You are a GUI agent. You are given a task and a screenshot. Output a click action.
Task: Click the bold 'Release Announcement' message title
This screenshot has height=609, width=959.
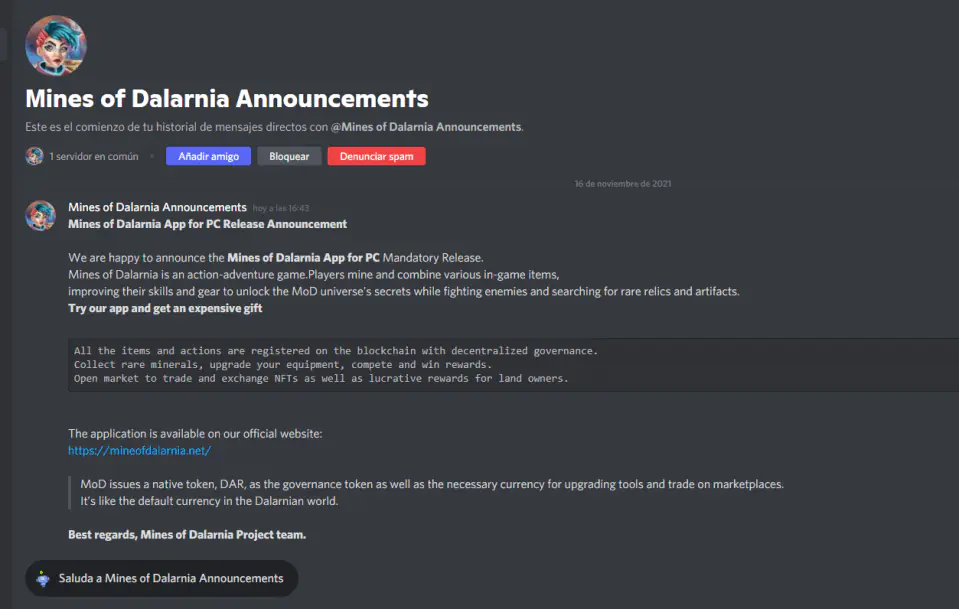click(208, 224)
